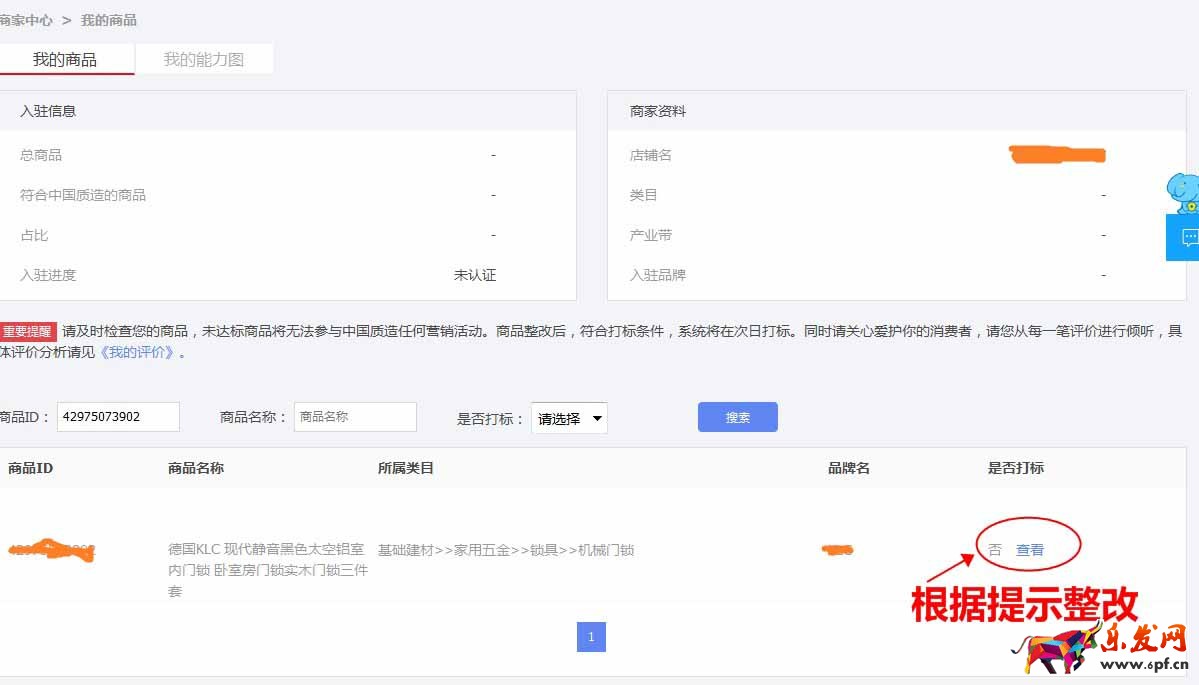Click 查看 link in the 是否打标 column

[x=1030, y=550]
